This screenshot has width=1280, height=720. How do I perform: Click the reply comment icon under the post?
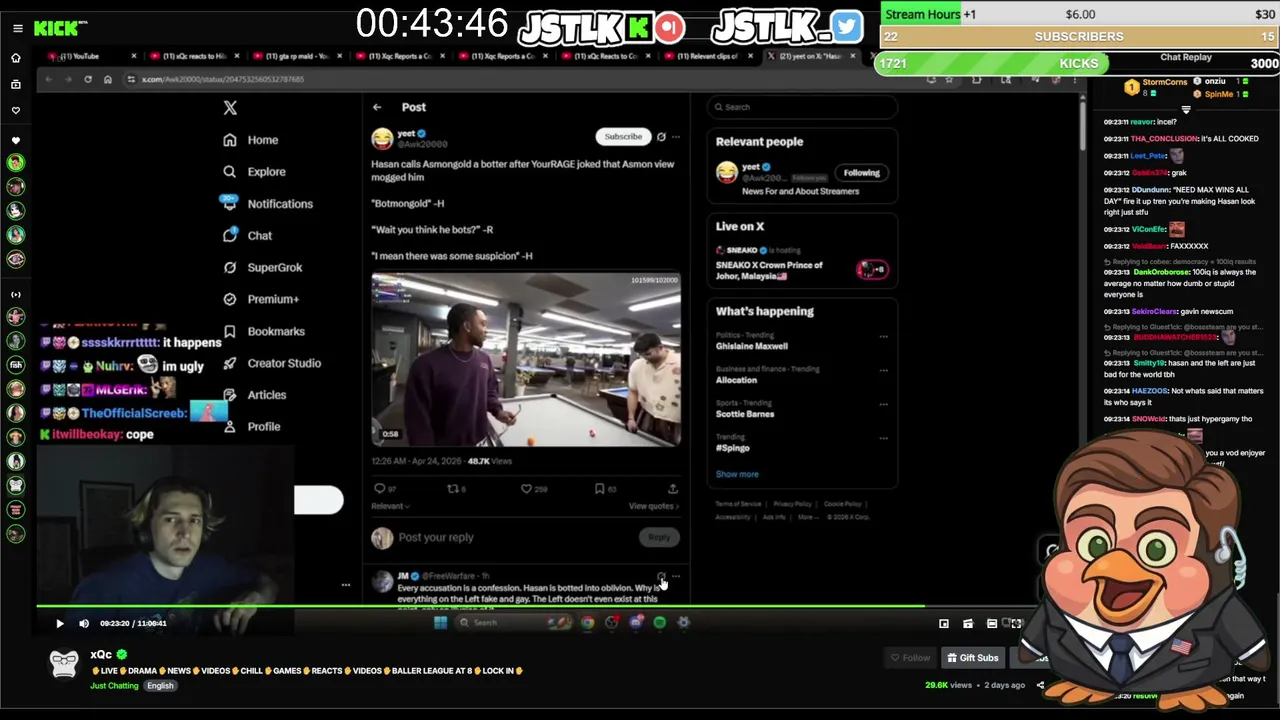coord(379,489)
